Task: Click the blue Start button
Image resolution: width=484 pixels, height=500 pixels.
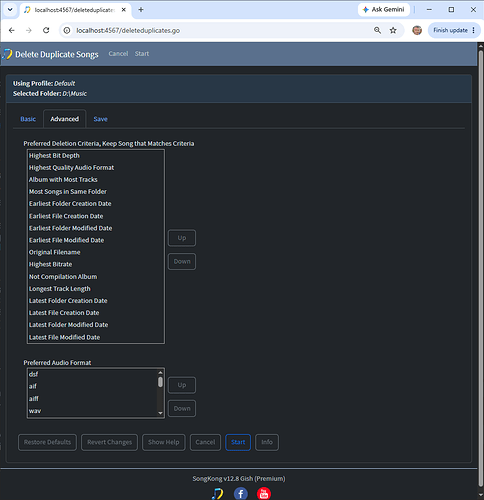Action: click(x=238, y=442)
